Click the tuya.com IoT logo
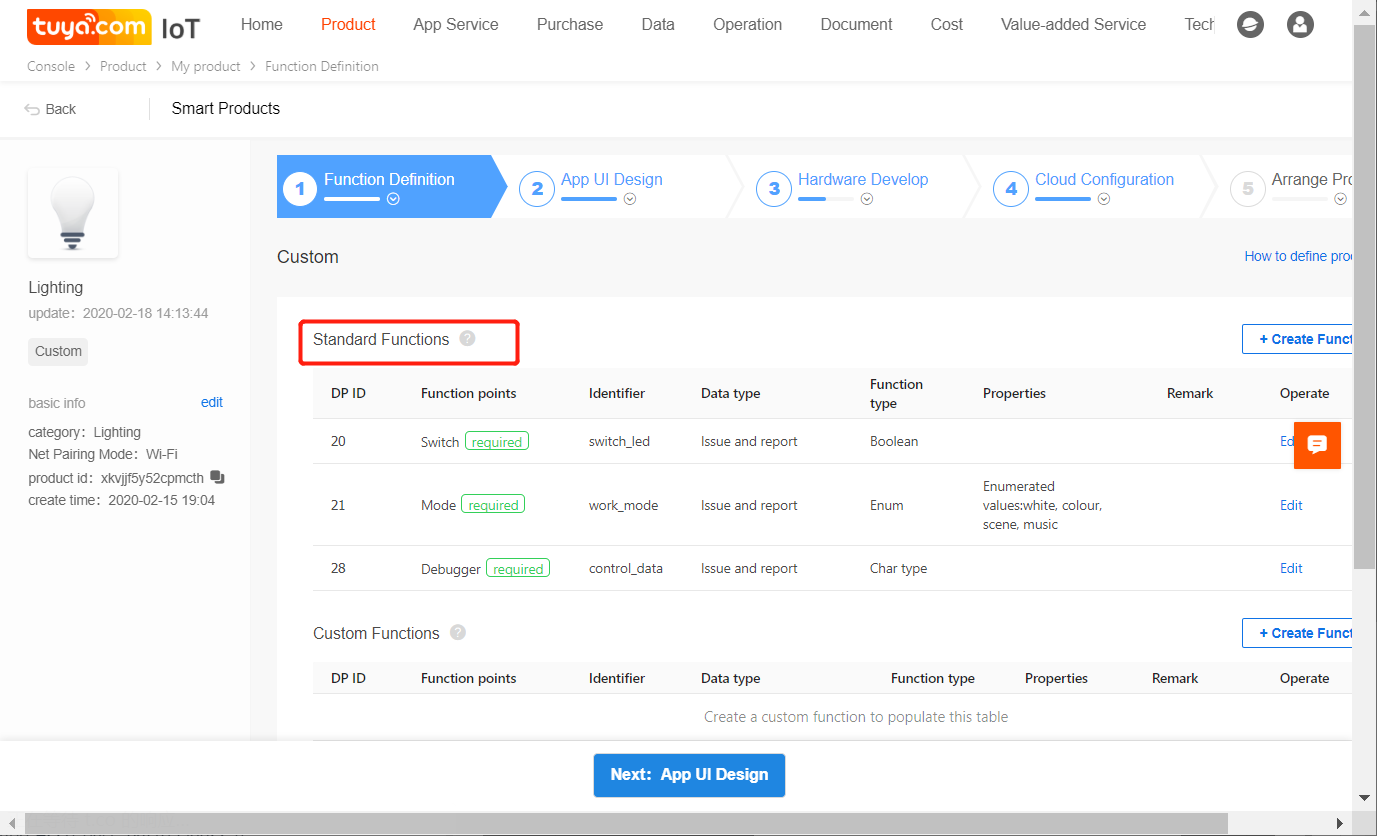Viewport: 1377px width, 836px height. (112, 27)
